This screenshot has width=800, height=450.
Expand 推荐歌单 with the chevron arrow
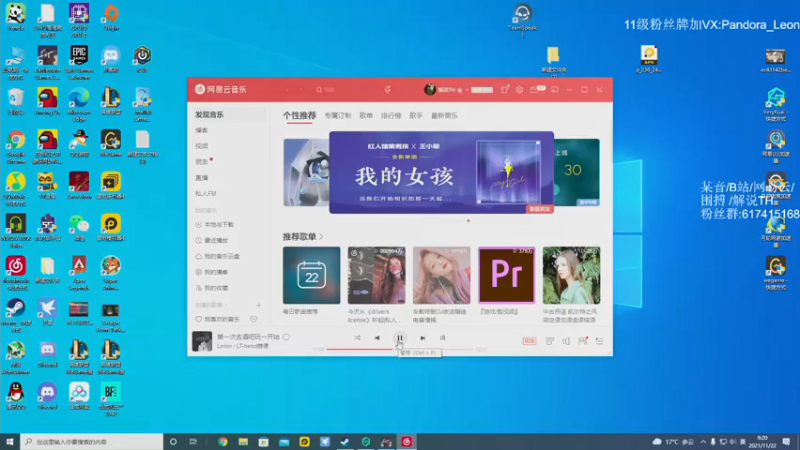[321, 237]
